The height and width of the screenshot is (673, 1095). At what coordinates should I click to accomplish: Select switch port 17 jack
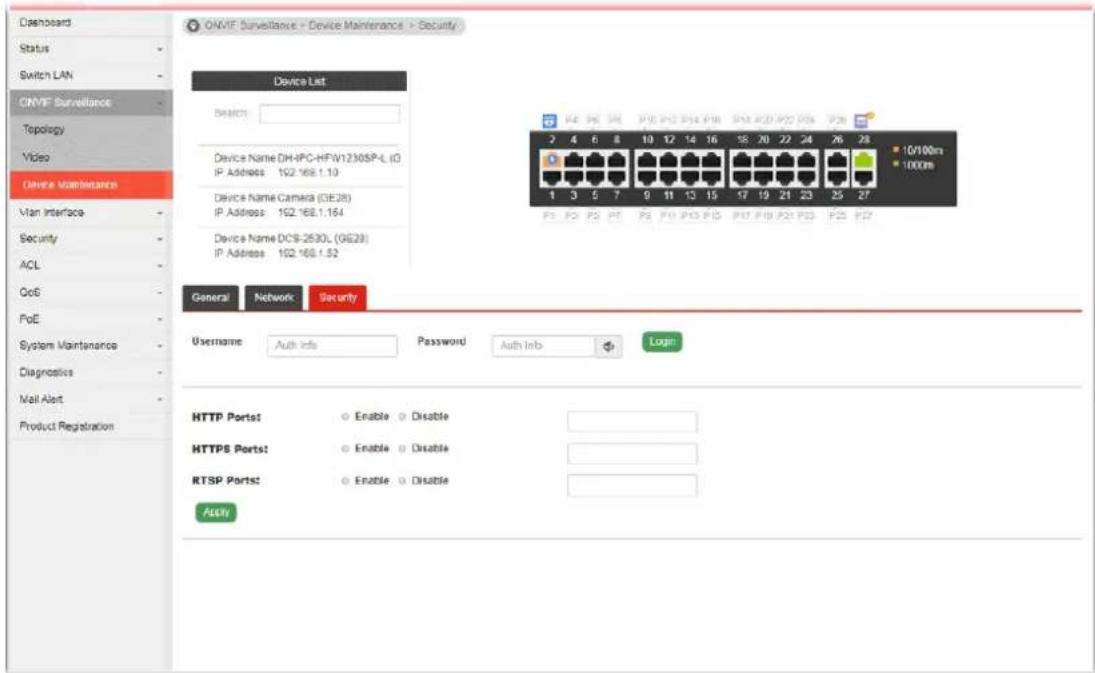pos(742,178)
